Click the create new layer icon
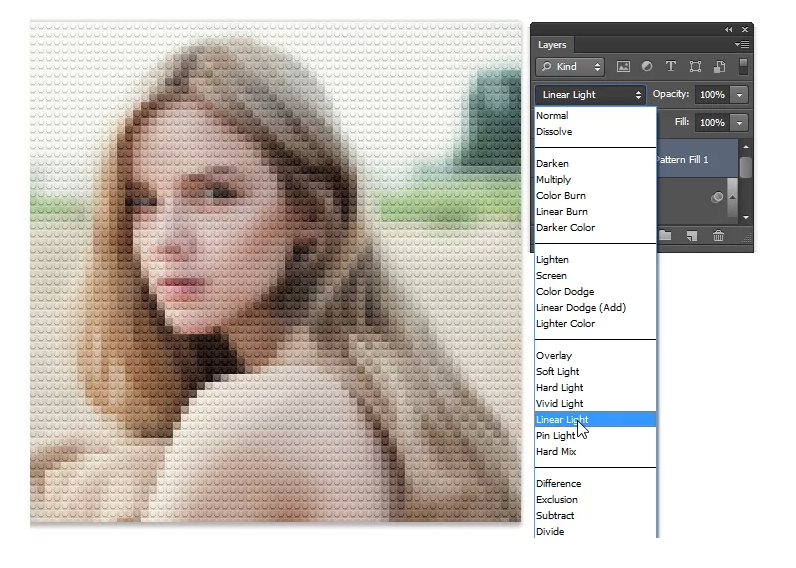This screenshot has width=796, height=568. (x=692, y=236)
